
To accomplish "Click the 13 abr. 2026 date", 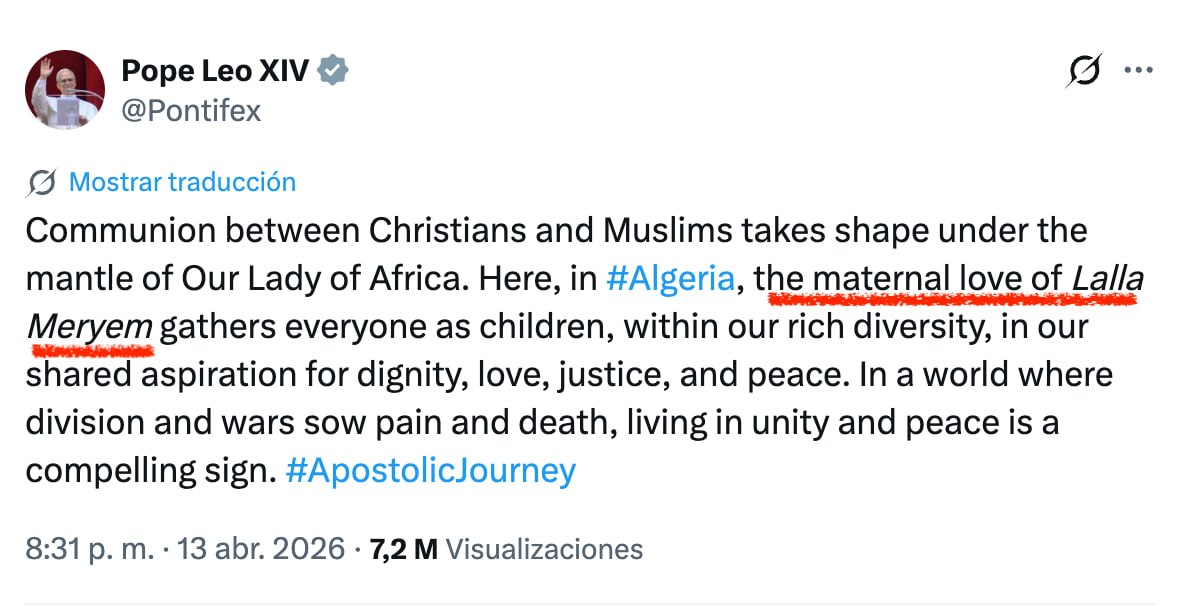I will point(262,549).
